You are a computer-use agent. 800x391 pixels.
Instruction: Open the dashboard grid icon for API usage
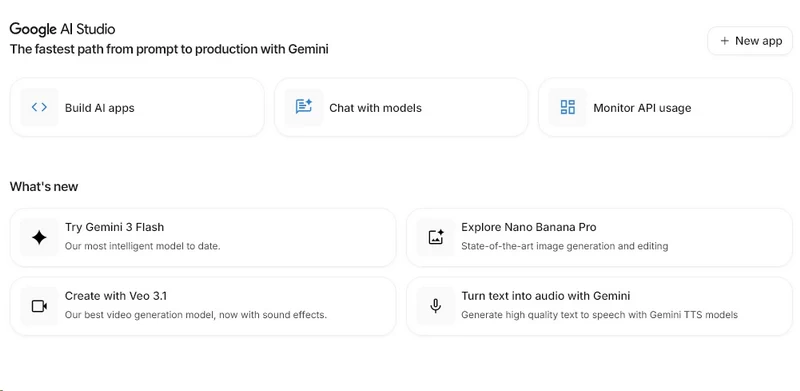coord(567,107)
